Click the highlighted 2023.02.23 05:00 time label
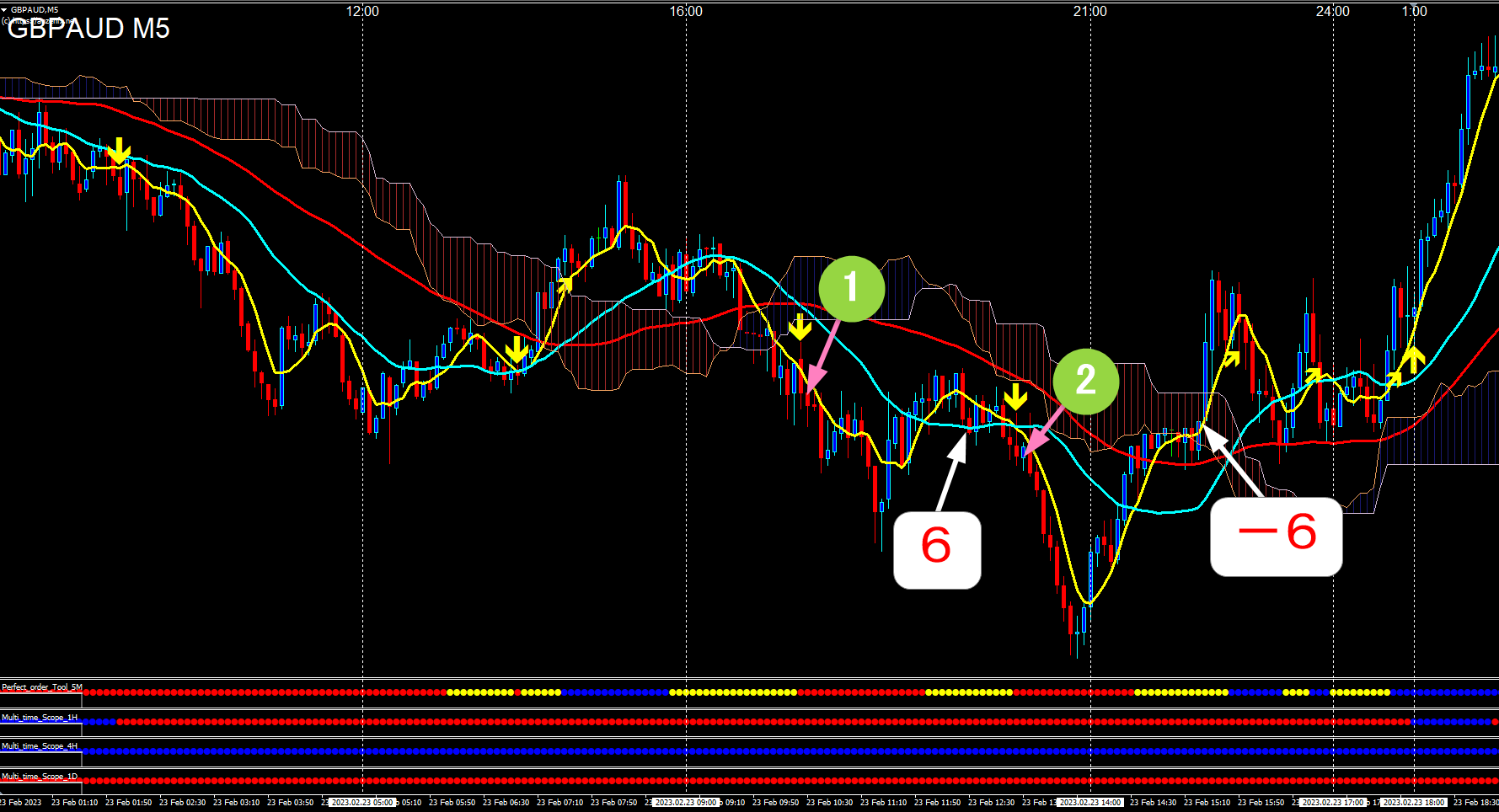The width and height of the screenshot is (1499, 812). coord(361,803)
